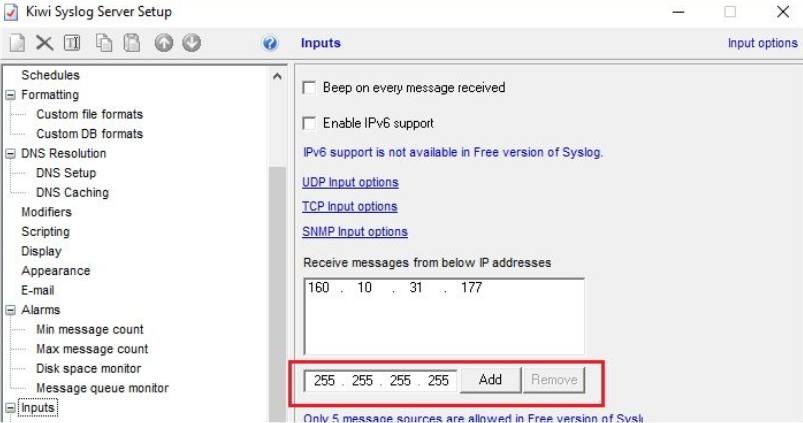Open DNS Setup settings
The image size is (803, 423).
pyautogui.click(x=66, y=173)
